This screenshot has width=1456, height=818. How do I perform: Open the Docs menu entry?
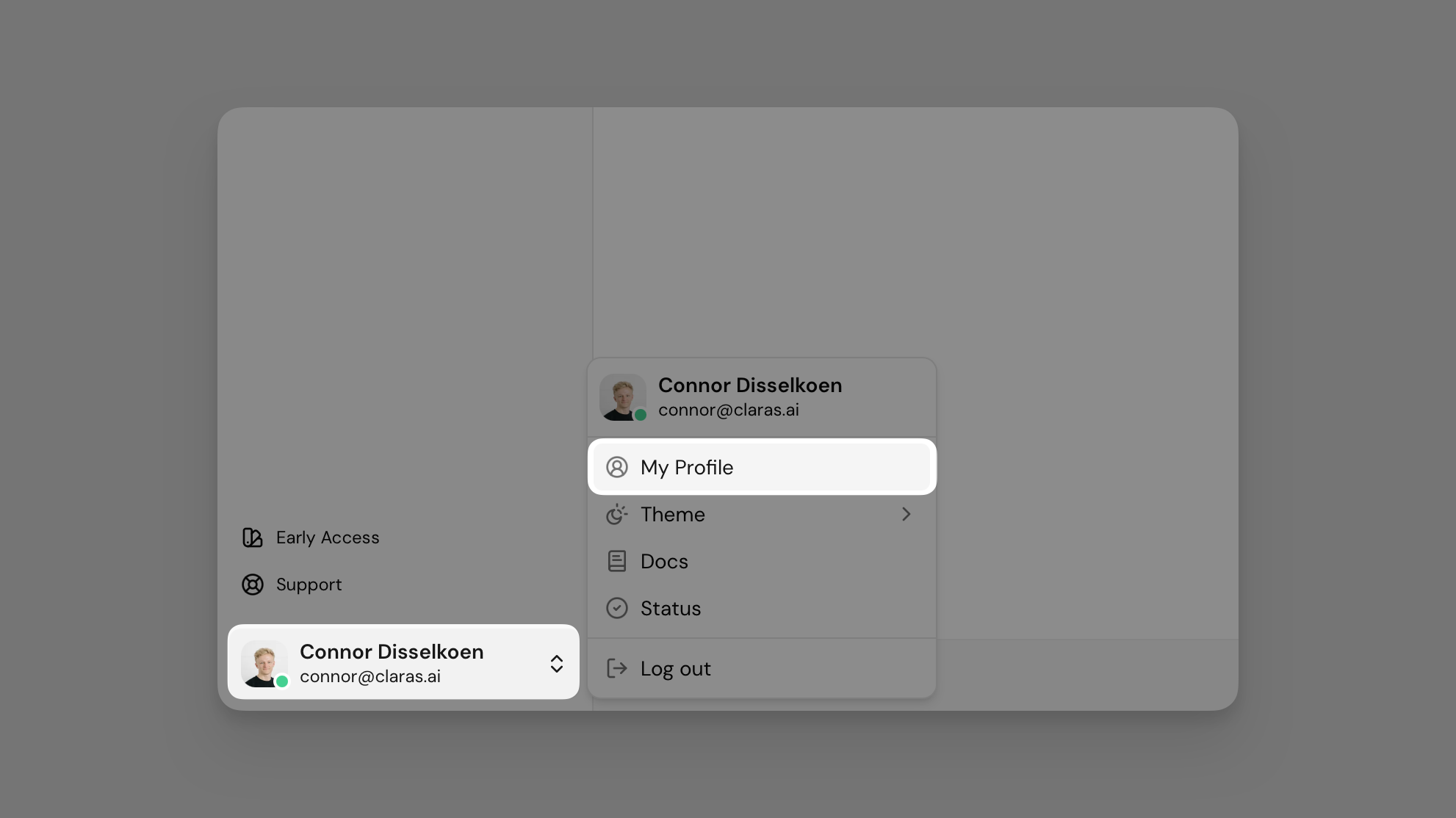point(665,562)
